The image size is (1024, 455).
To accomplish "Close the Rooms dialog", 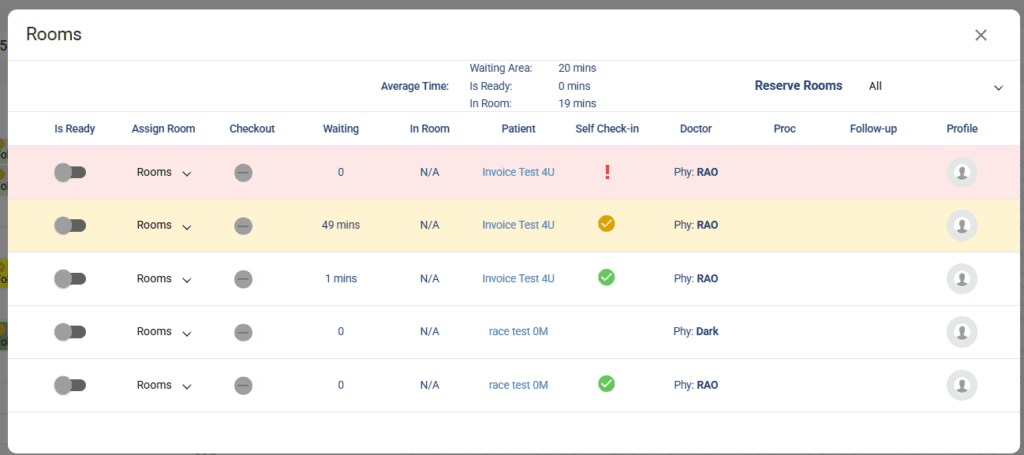I will 980,35.
